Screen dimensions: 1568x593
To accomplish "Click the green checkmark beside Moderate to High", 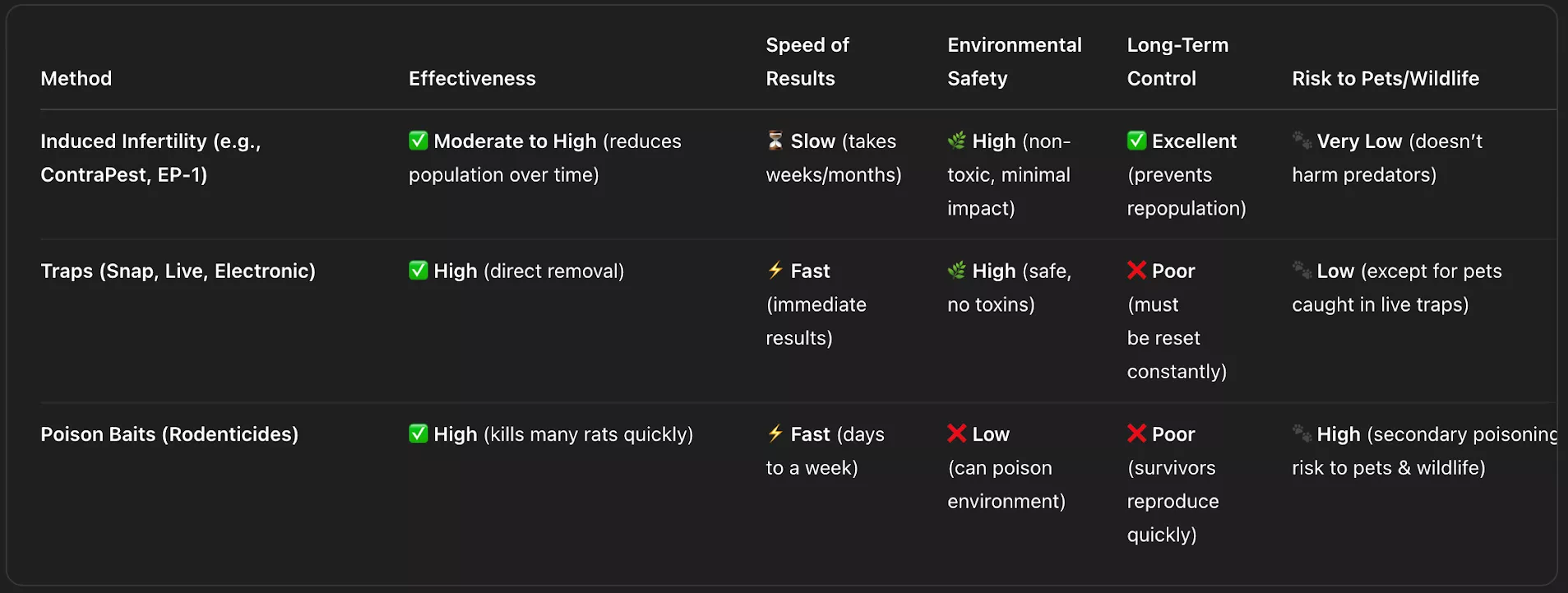I will click(419, 141).
